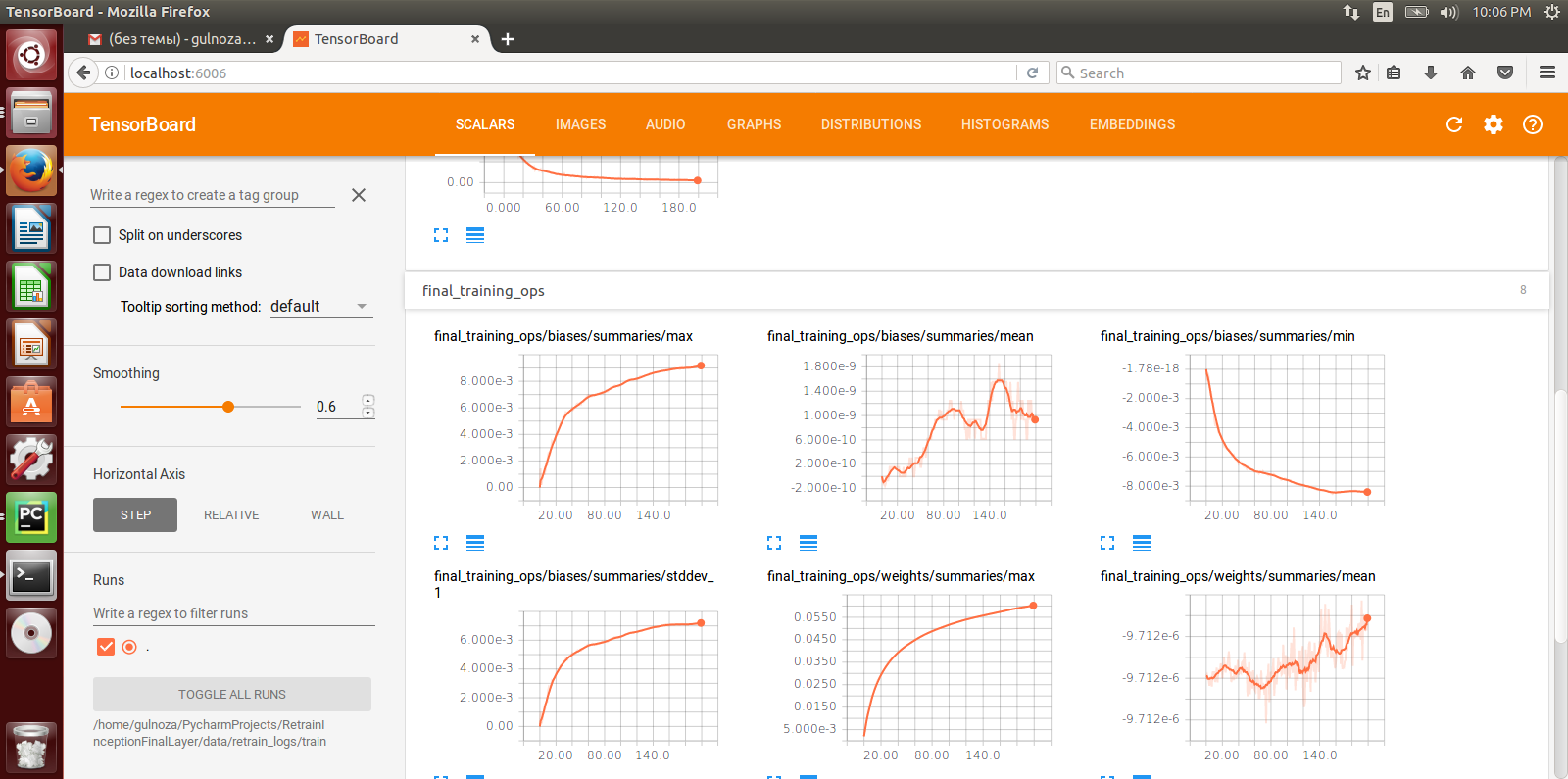Clear the tag group regex with X
The image size is (1568, 779).
pyautogui.click(x=359, y=195)
